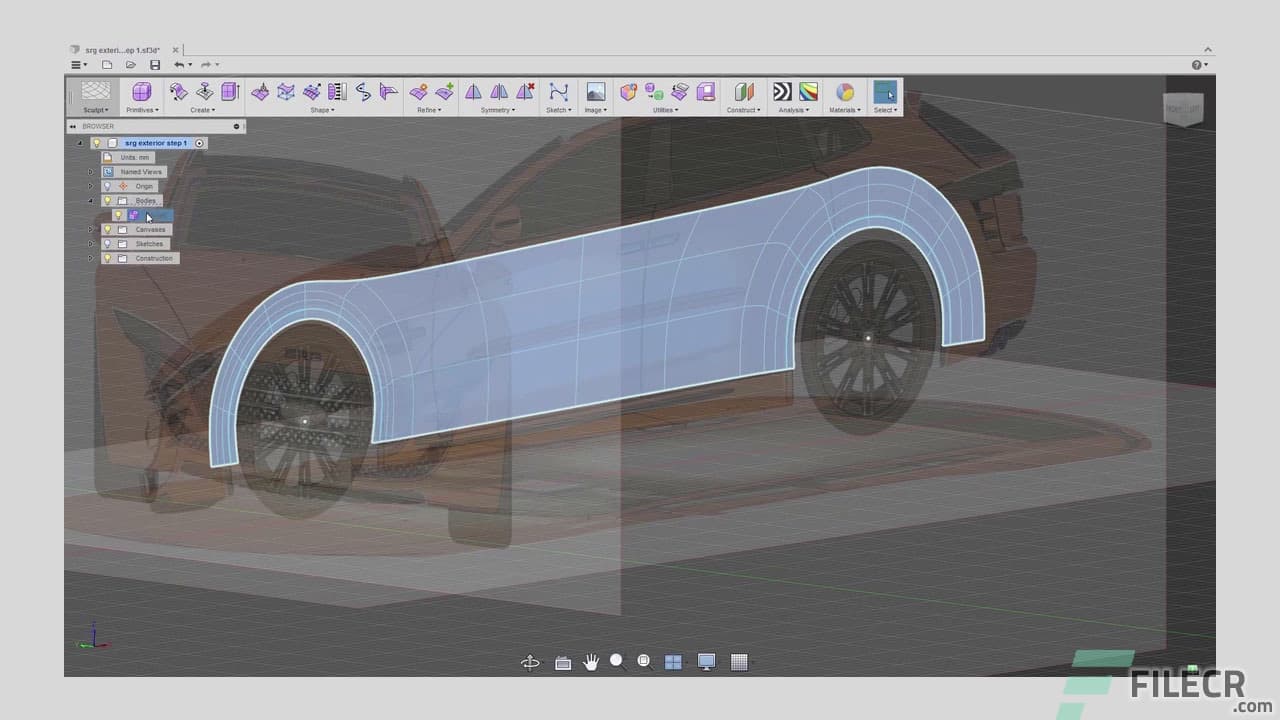Click the green face of the ViewCube navigation widget
This screenshot has width=1280, height=720.
point(1183,109)
